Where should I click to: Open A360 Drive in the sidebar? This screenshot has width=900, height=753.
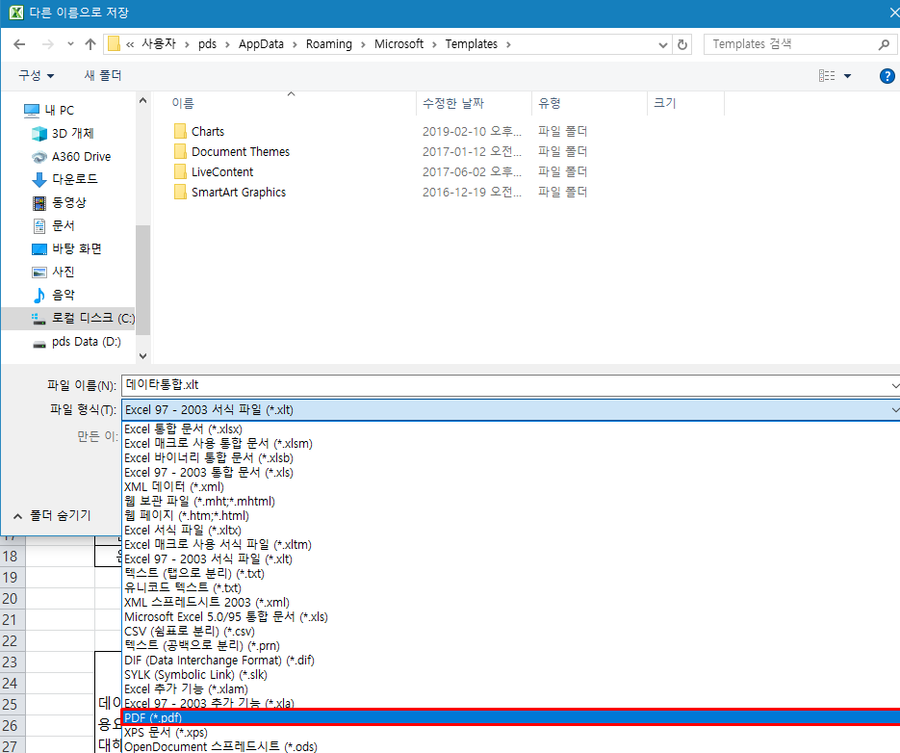[71, 157]
